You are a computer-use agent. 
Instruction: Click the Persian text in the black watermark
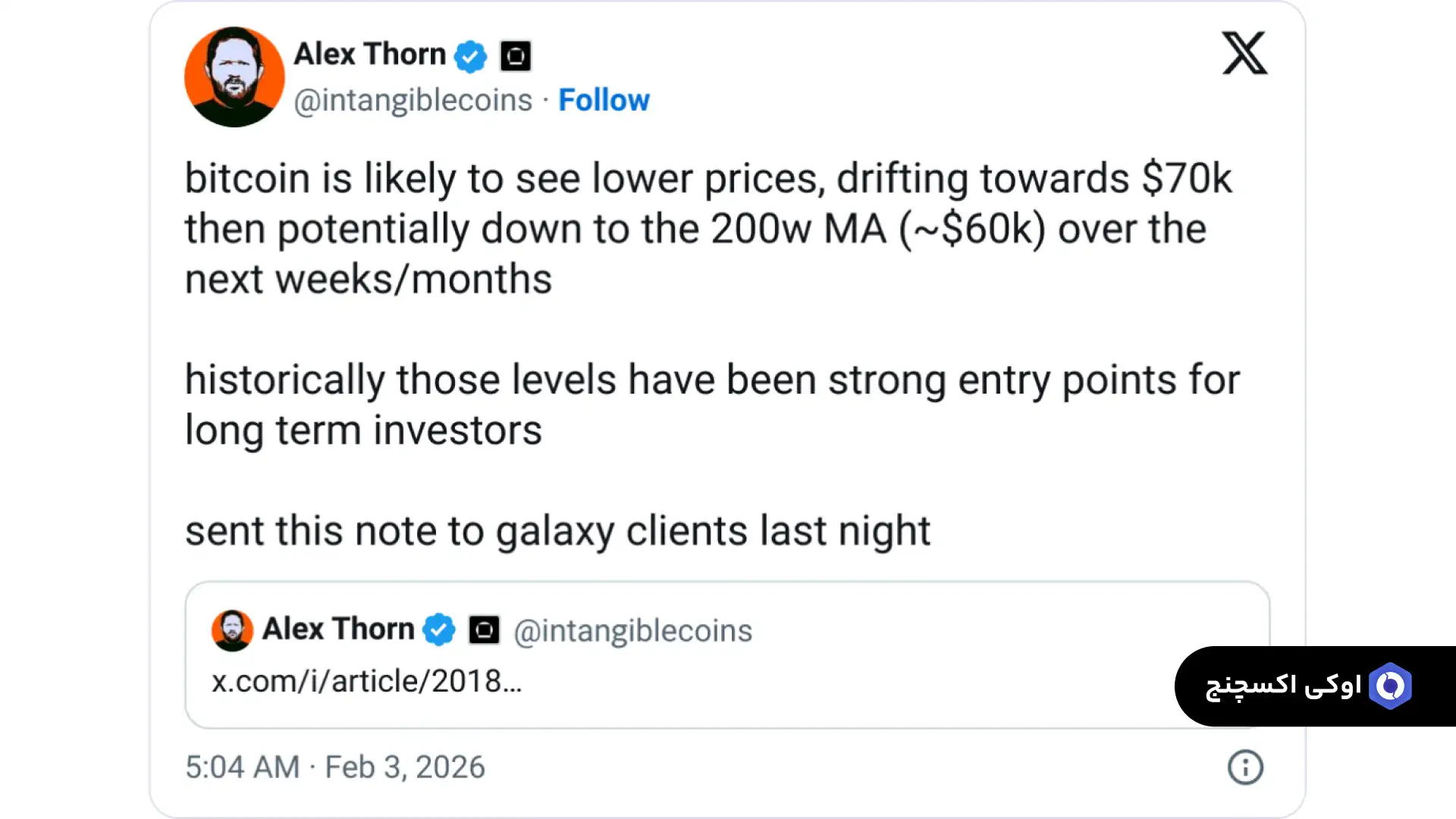pos(1283,686)
